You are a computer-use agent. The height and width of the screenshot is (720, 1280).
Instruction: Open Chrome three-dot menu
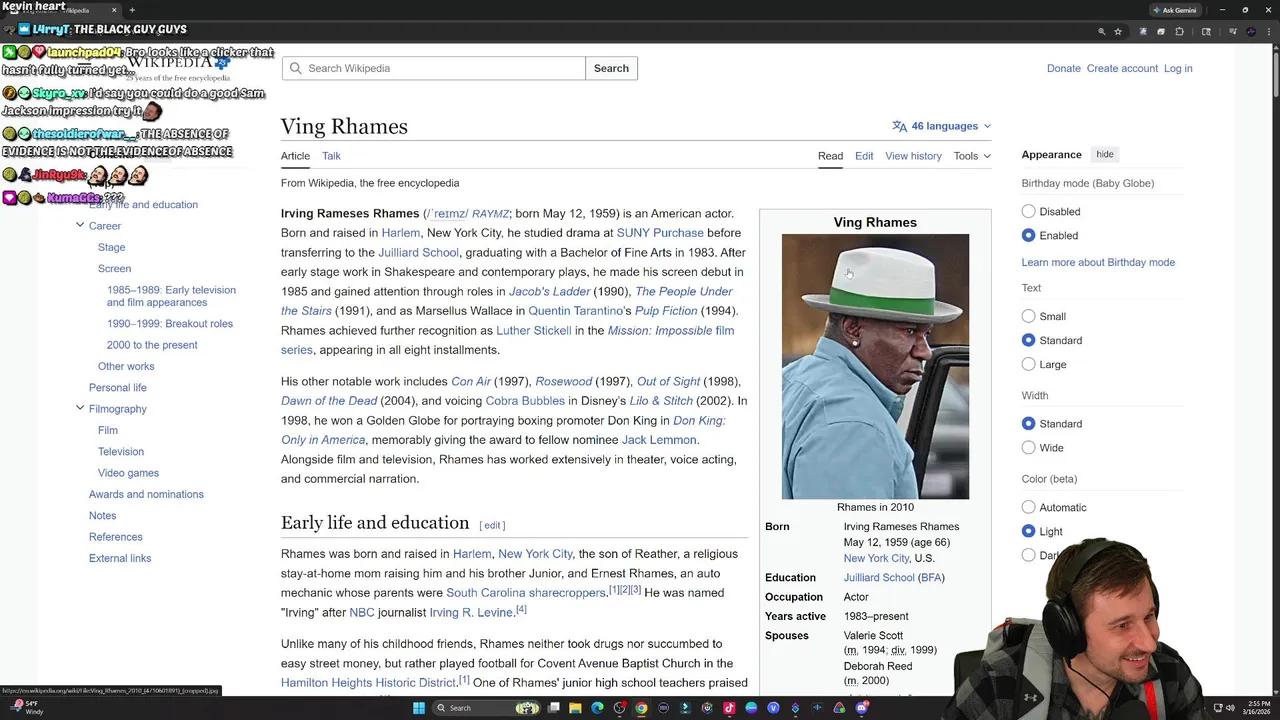coord(1269,32)
